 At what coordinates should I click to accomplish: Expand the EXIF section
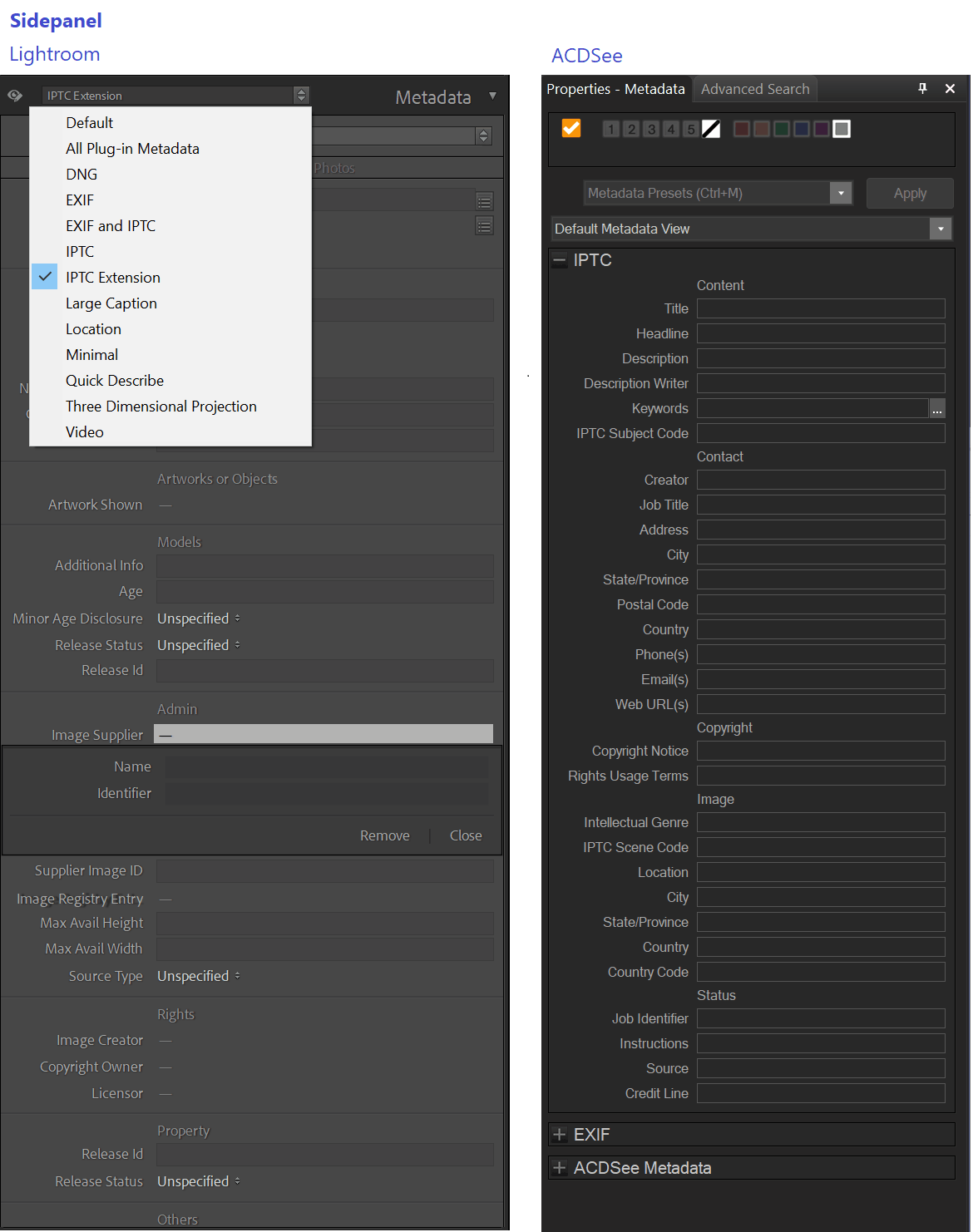[560, 1135]
